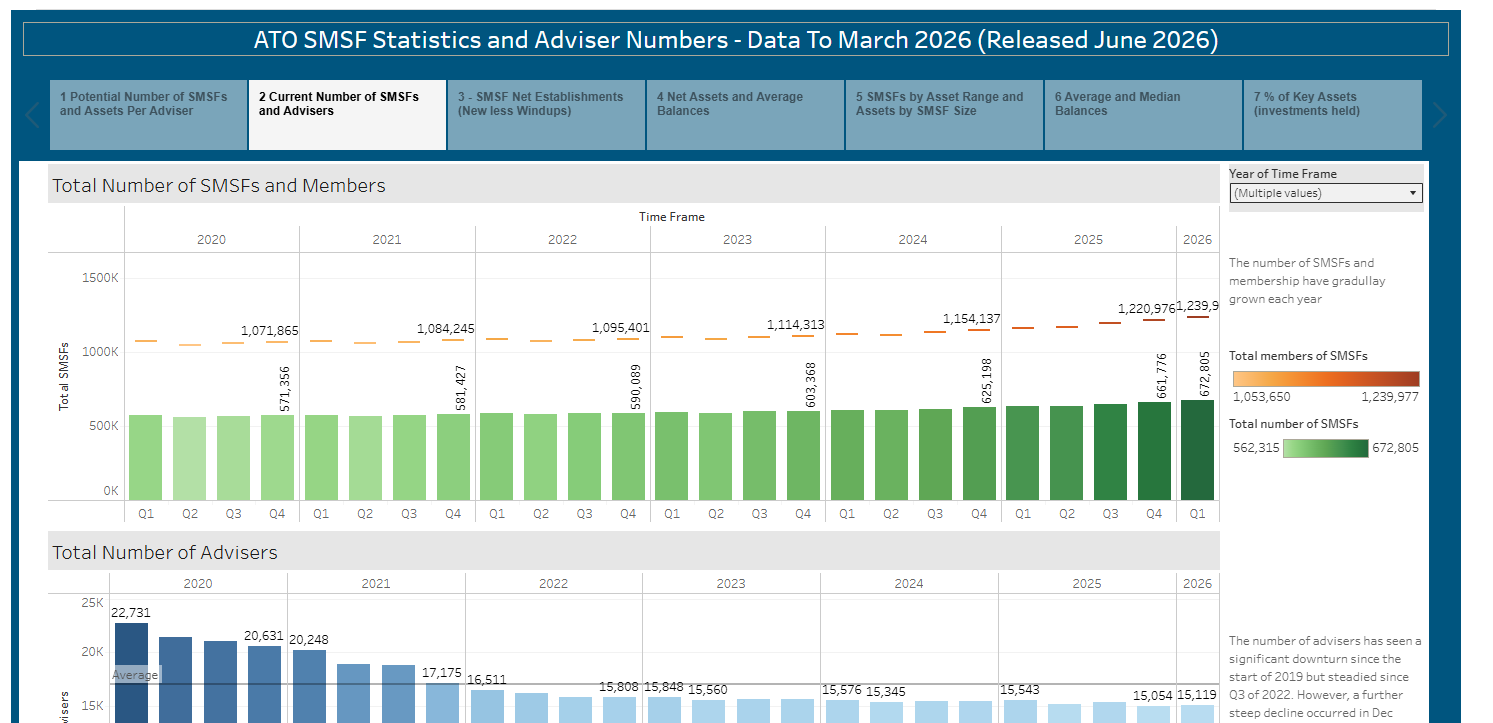The height and width of the screenshot is (723, 1493).
Task: Go to next story point arrow
Action: coord(1439,115)
